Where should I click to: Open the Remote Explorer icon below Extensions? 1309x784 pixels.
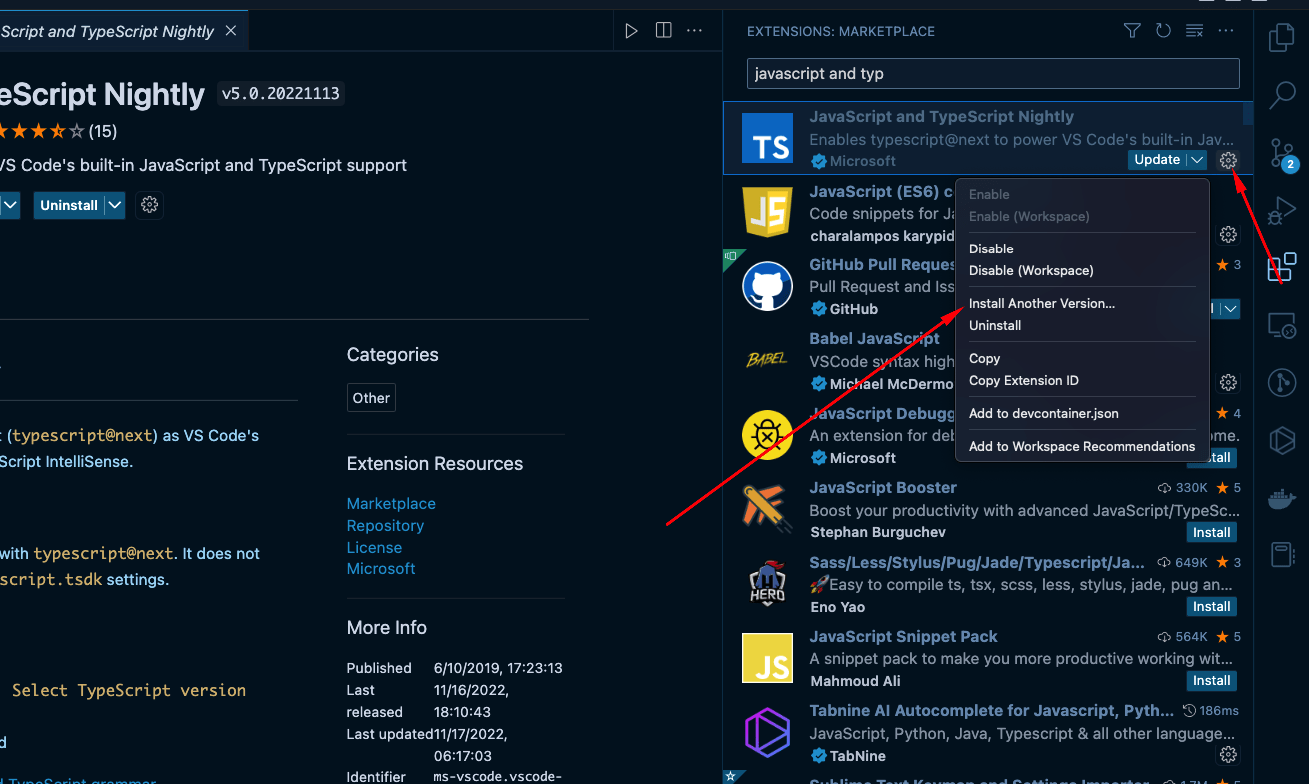click(x=1281, y=325)
